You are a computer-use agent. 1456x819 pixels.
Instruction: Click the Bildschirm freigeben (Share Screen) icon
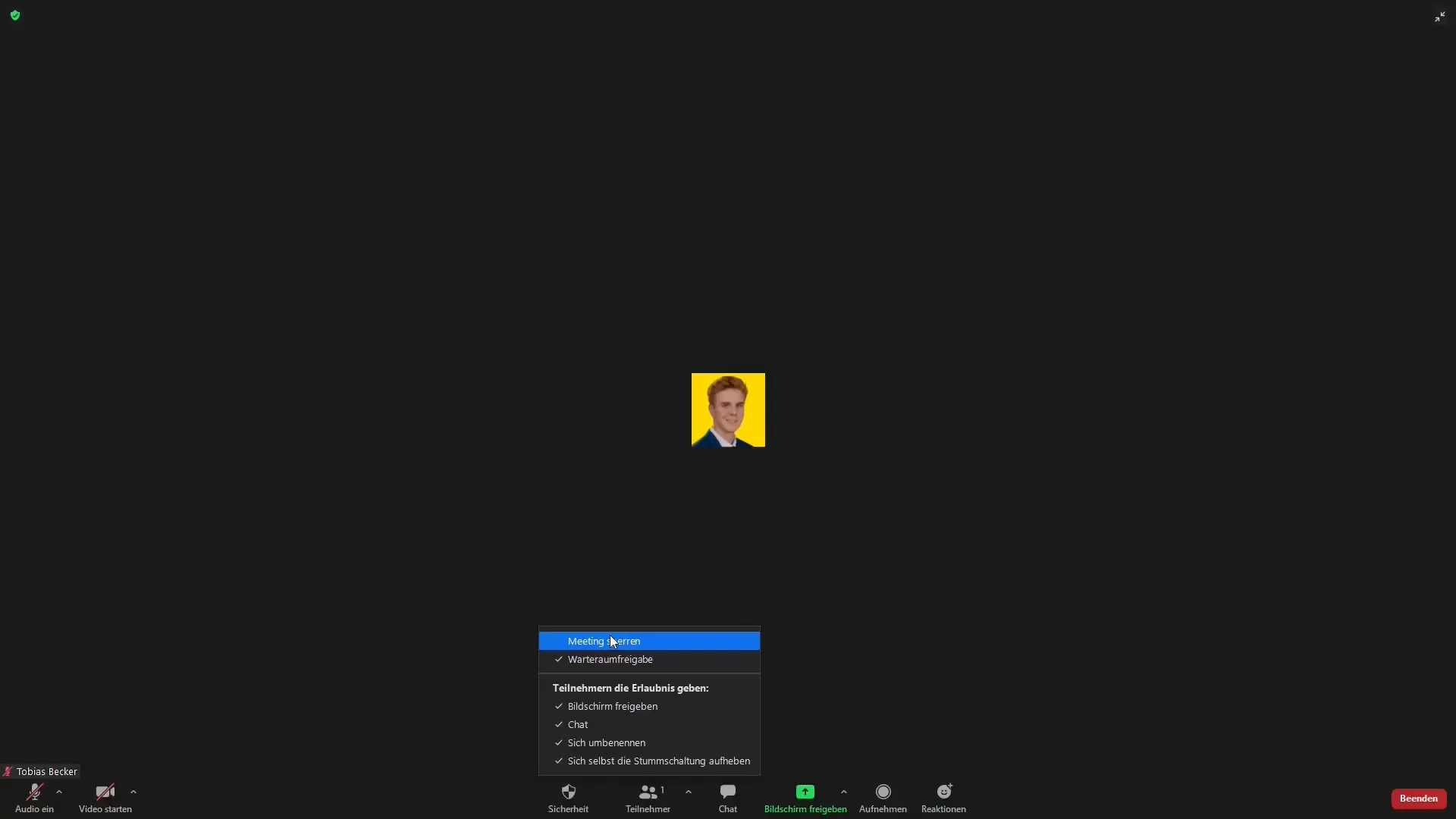(805, 792)
